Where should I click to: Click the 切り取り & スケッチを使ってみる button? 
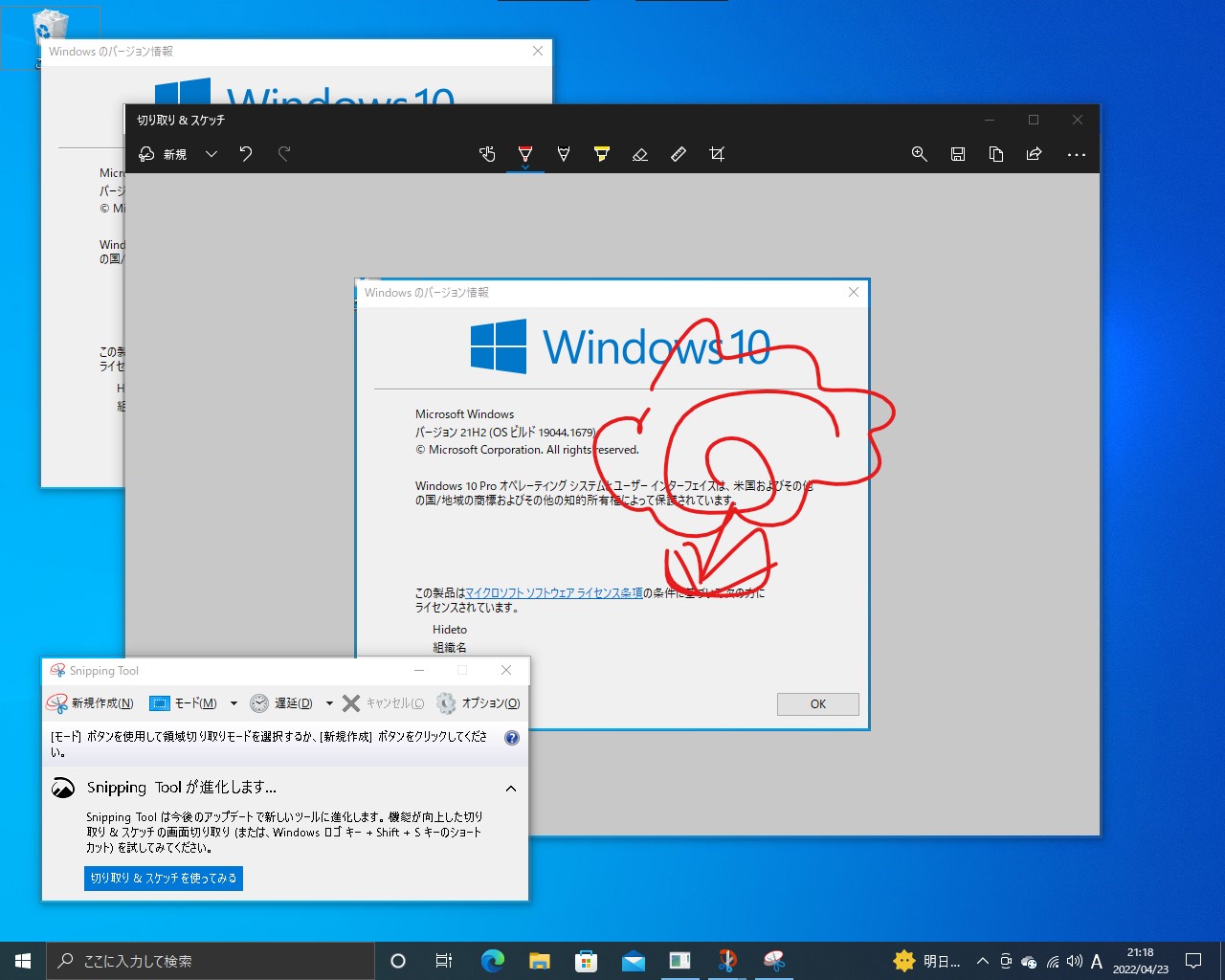(163, 878)
